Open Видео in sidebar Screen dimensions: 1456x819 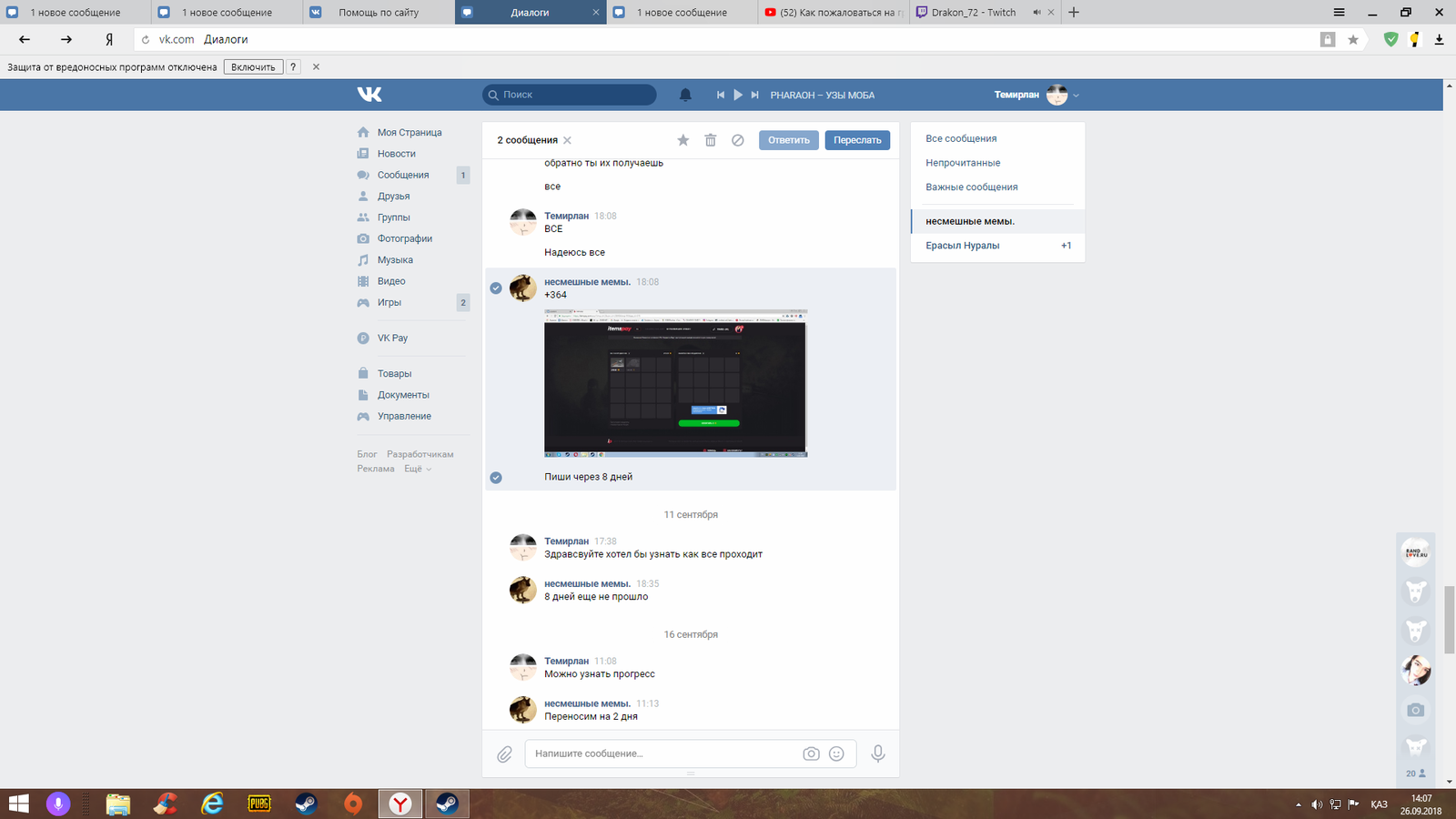pos(391,281)
